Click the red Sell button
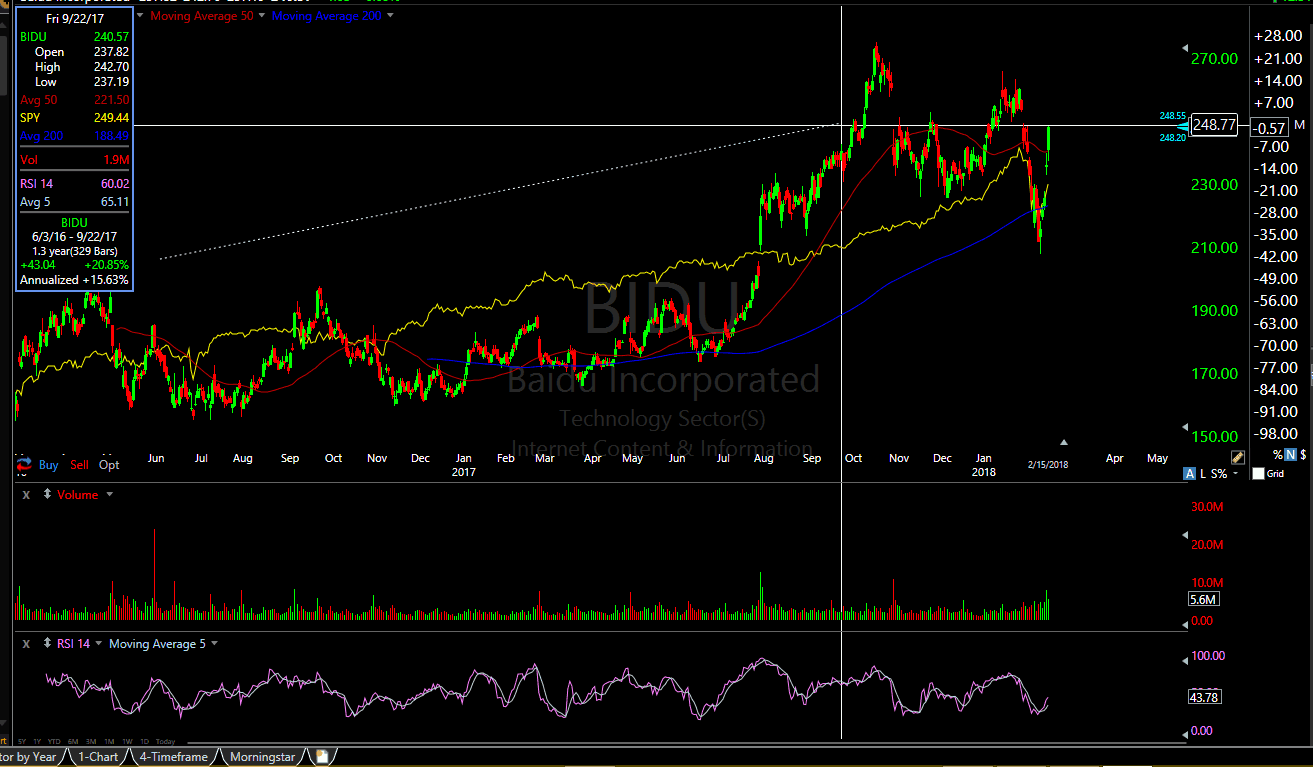 coord(79,465)
